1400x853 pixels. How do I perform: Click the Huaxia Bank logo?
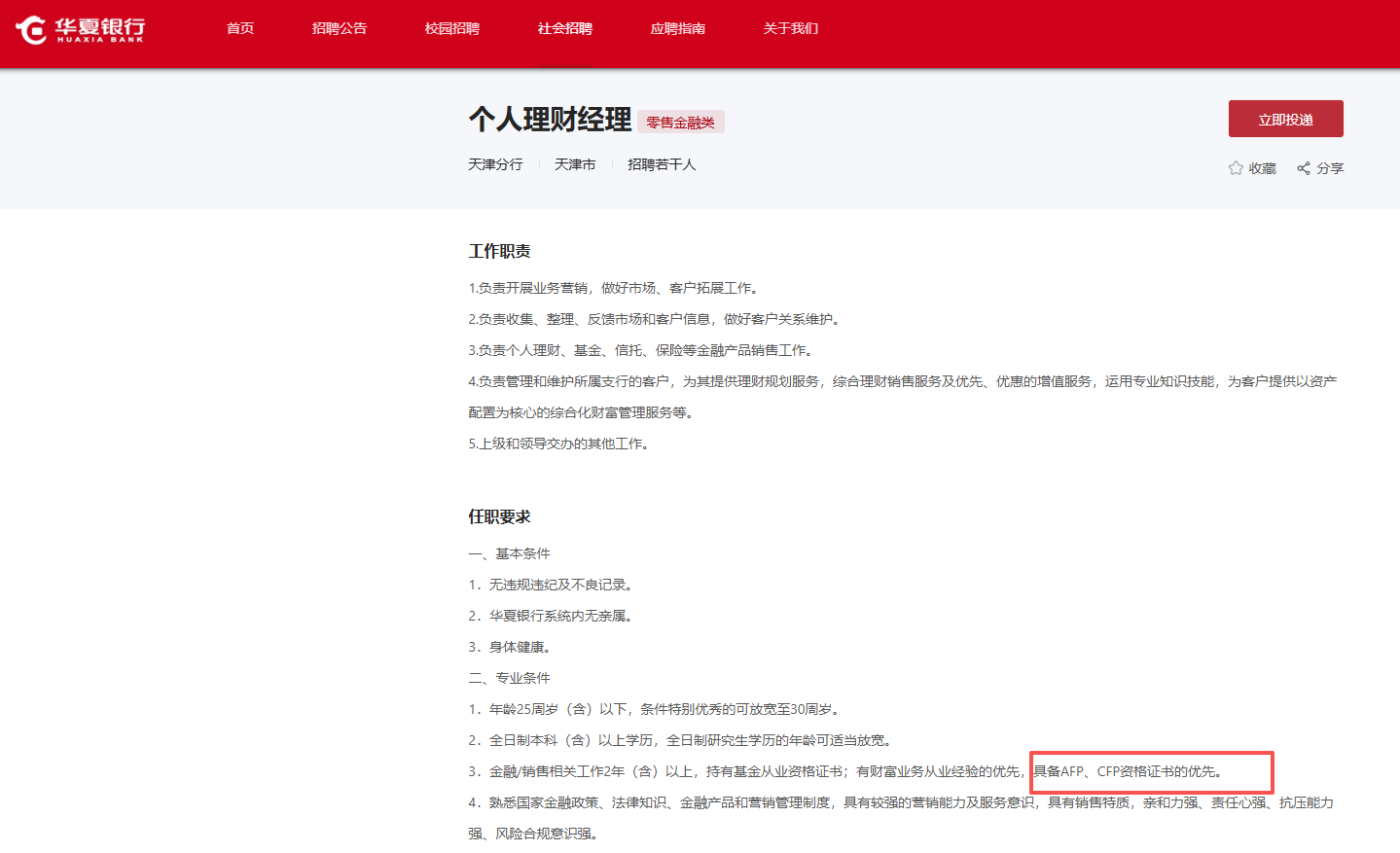[80, 29]
